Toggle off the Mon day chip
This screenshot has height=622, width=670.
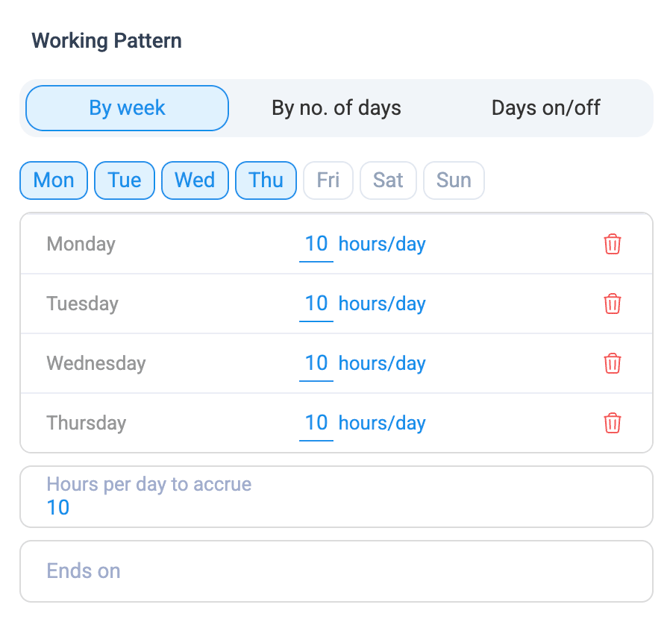[x=54, y=180]
